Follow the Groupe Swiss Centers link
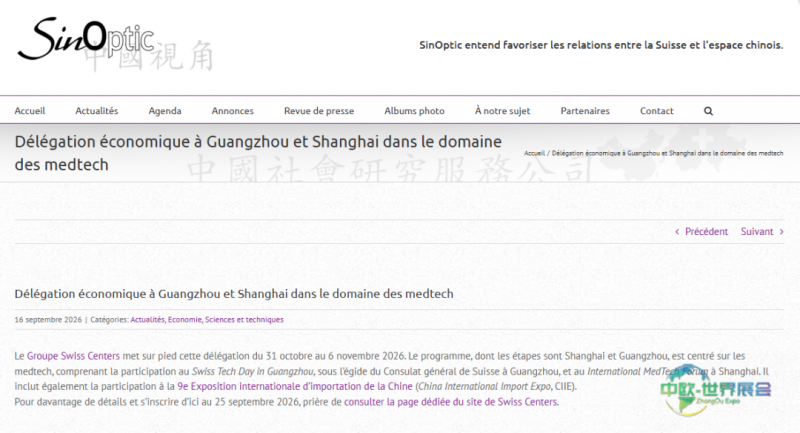 point(73,356)
